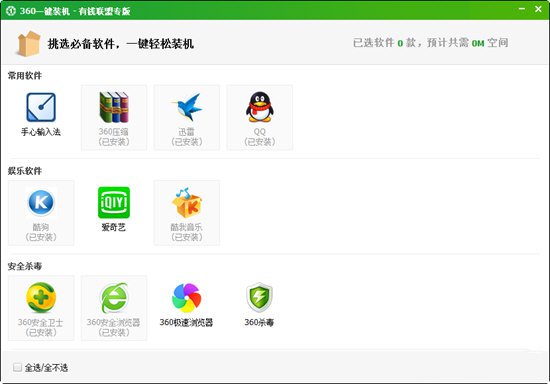Click the 安全杀毒 section heading
Viewport: 550px width, 384px height.
click(25, 266)
